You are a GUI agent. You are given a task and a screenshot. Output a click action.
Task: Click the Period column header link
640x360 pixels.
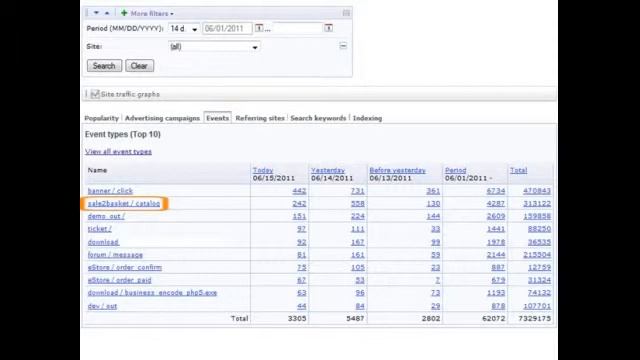tap(456, 170)
